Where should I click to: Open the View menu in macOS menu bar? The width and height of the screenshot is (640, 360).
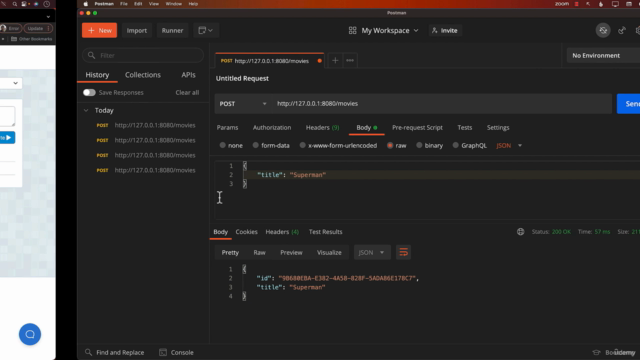(153, 4)
